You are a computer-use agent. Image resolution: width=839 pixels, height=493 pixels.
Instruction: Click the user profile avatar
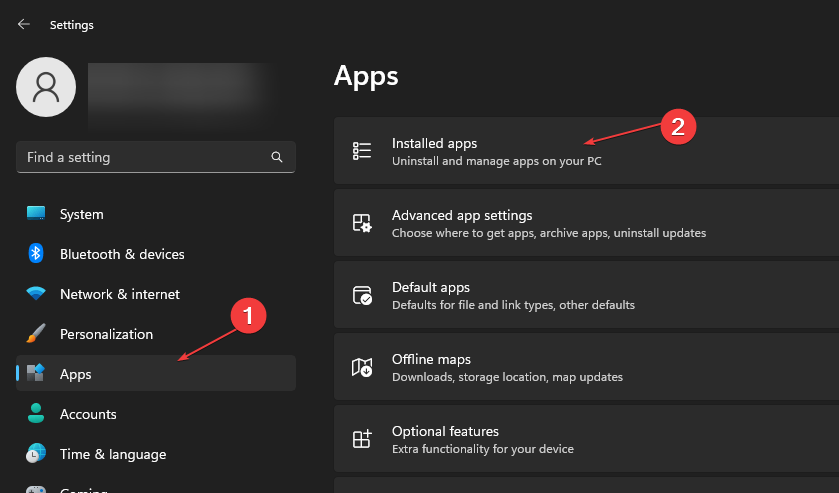[46, 87]
